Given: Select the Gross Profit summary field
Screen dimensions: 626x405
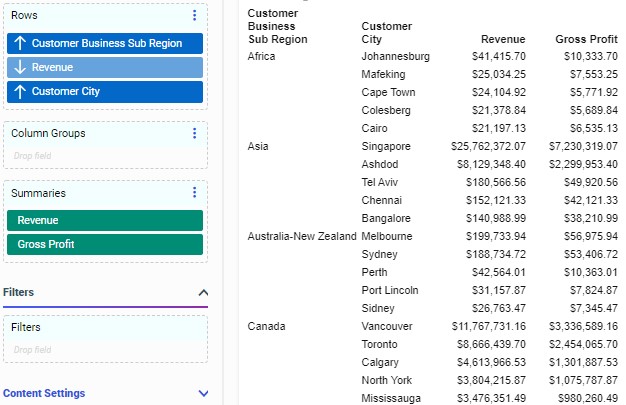Looking at the screenshot, I should coord(104,244).
